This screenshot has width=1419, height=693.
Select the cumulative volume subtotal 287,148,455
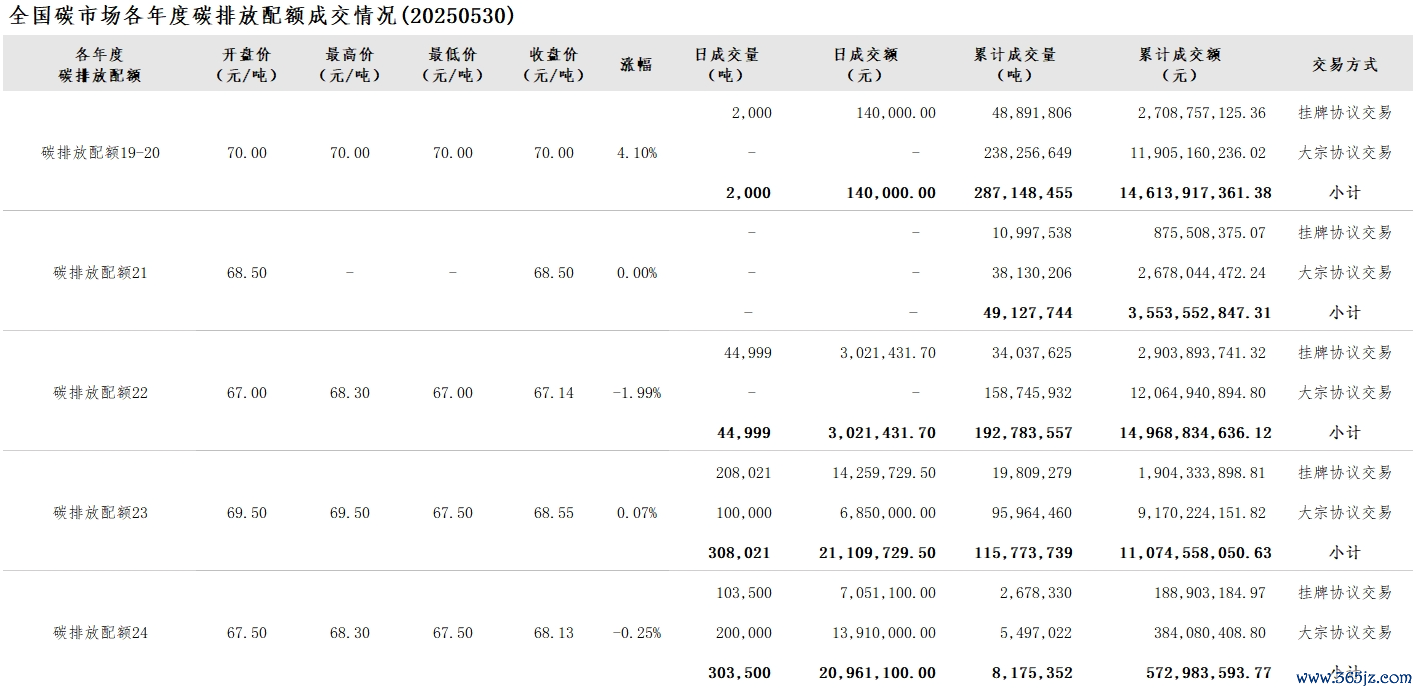1022,193
